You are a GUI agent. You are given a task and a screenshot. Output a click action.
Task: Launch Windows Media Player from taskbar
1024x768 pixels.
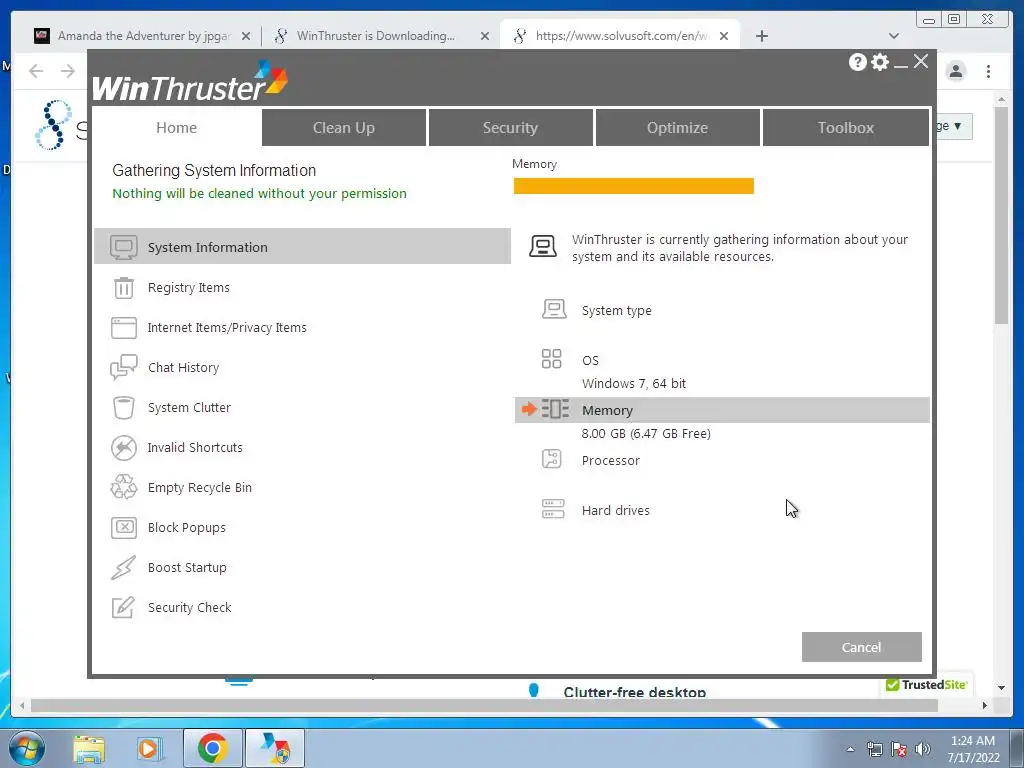150,748
